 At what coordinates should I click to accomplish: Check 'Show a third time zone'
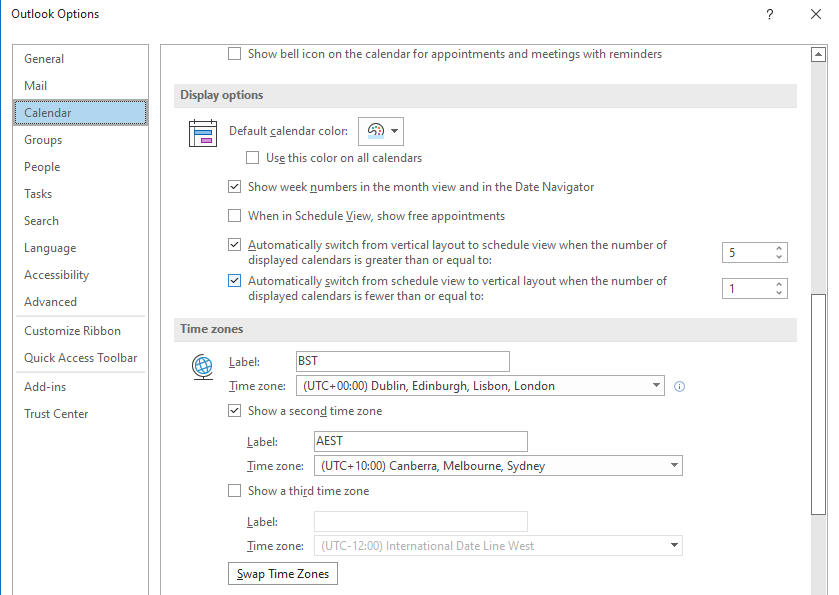[x=234, y=490]
